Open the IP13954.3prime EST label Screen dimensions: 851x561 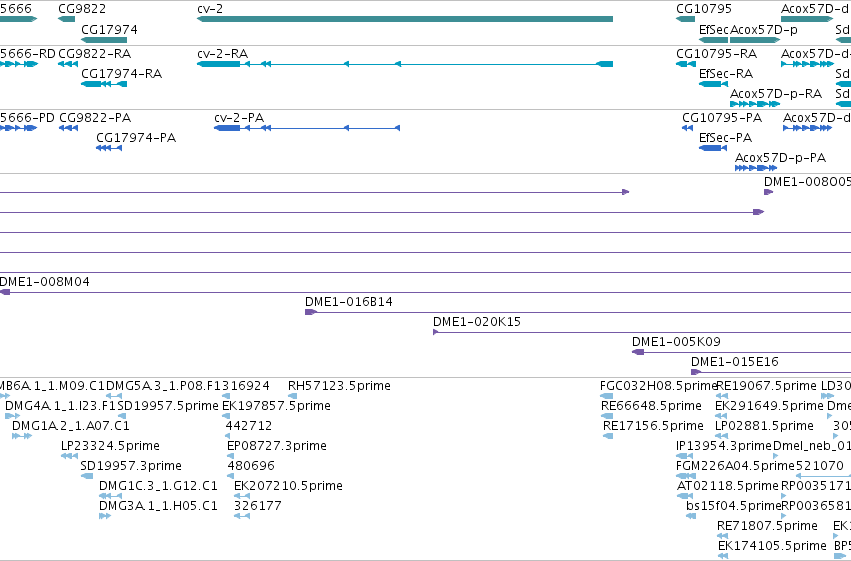[x=724, y=446]
